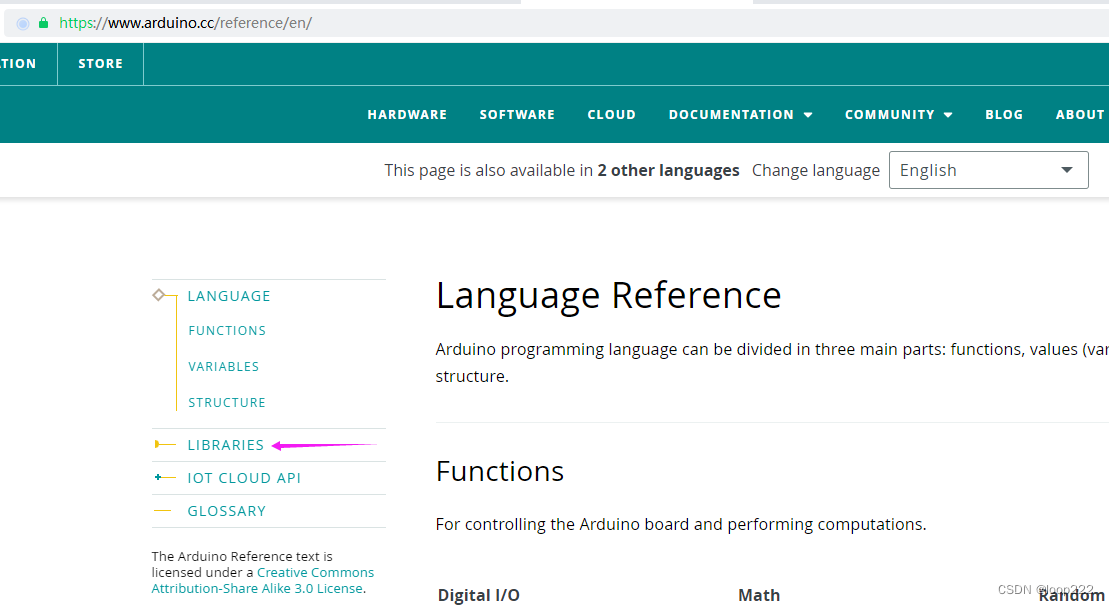Screen dimensions: 1109x606
Task: Select LANGUAGE in the sidebar
Action: pyautogui.click(x=229, y=296)
